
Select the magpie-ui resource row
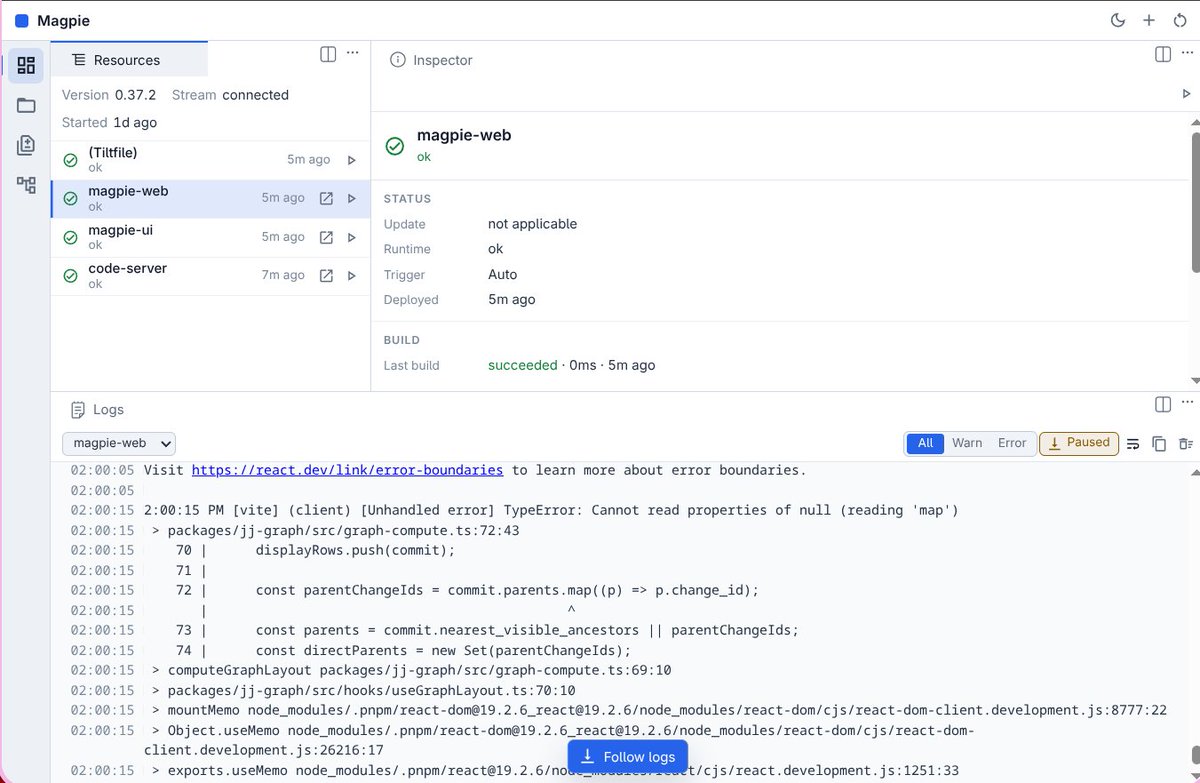tap(210, 237)
